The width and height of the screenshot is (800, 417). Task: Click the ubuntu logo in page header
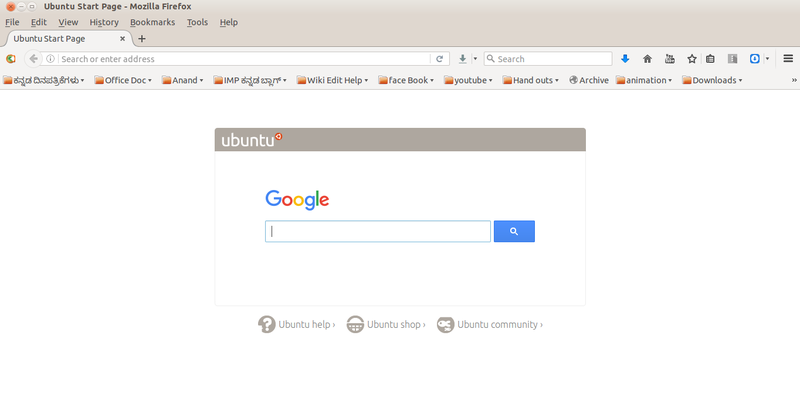coord(252,140)
